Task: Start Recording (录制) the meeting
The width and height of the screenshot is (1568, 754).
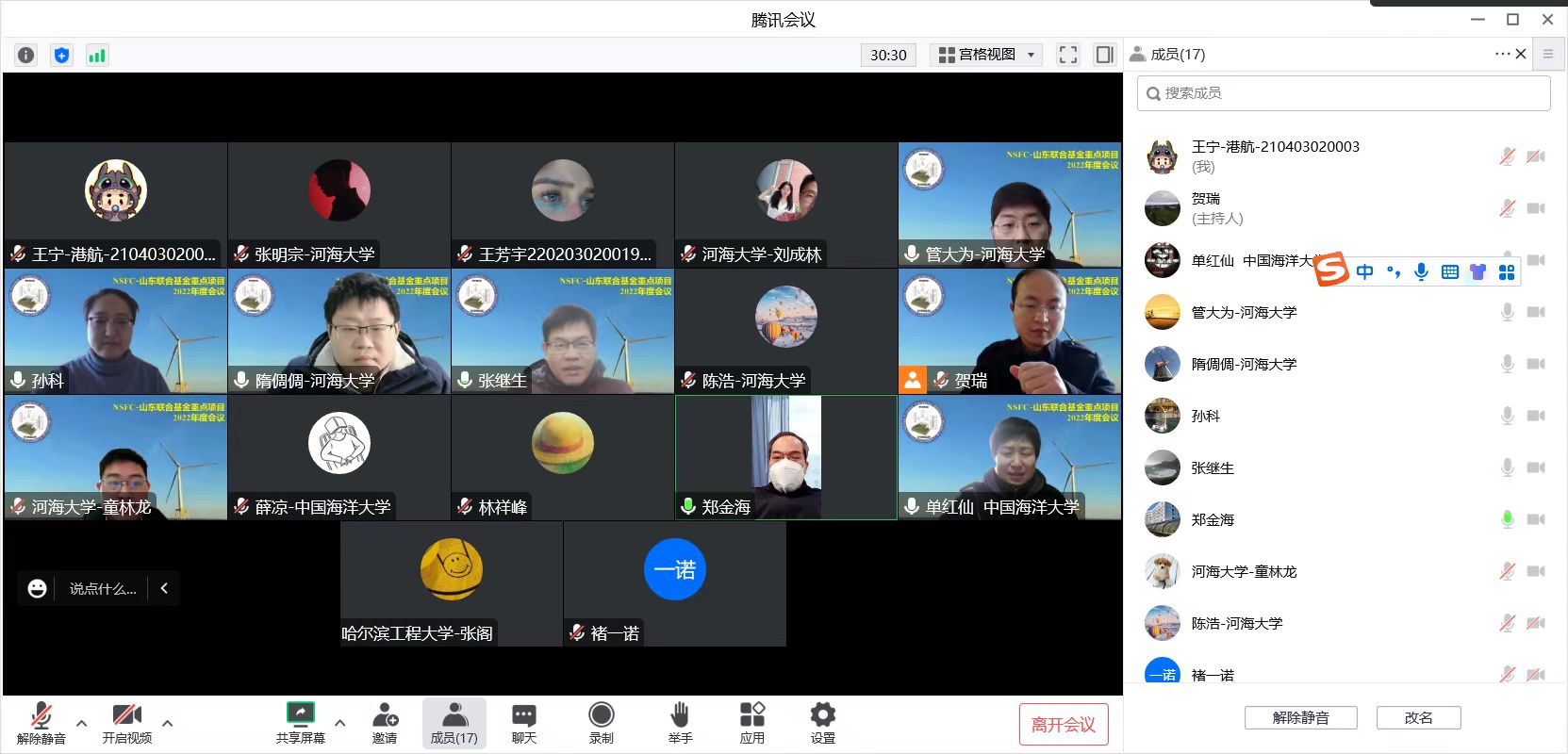Action: click(x=601, y=723)
